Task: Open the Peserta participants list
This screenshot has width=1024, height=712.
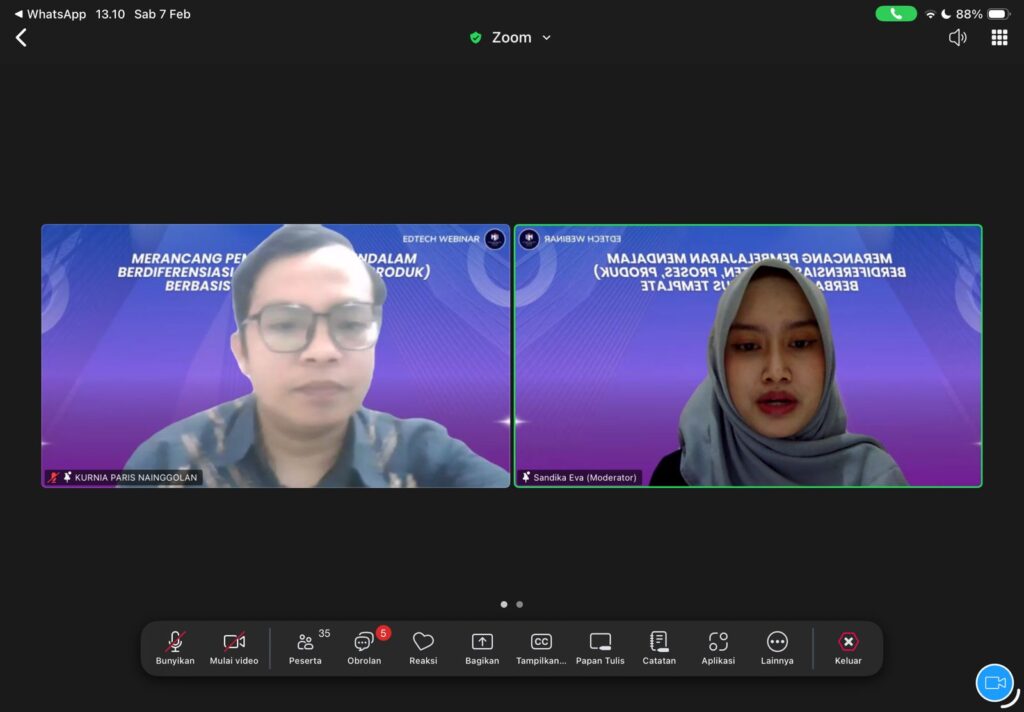Action: tap(306, 647)
